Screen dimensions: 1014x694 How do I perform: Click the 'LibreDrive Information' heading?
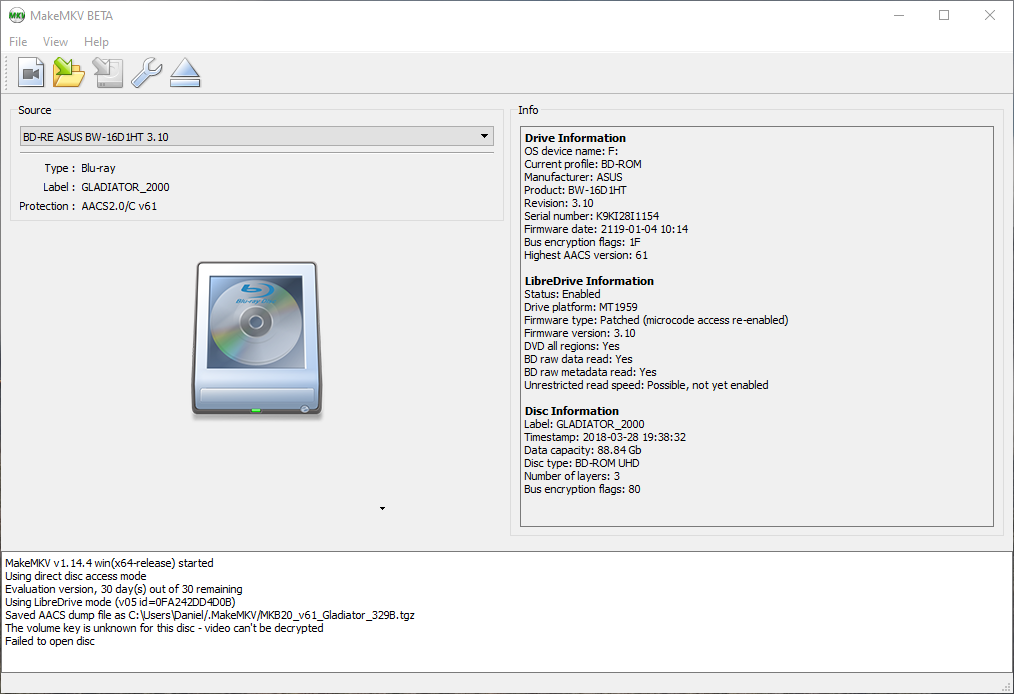(589, 281)
